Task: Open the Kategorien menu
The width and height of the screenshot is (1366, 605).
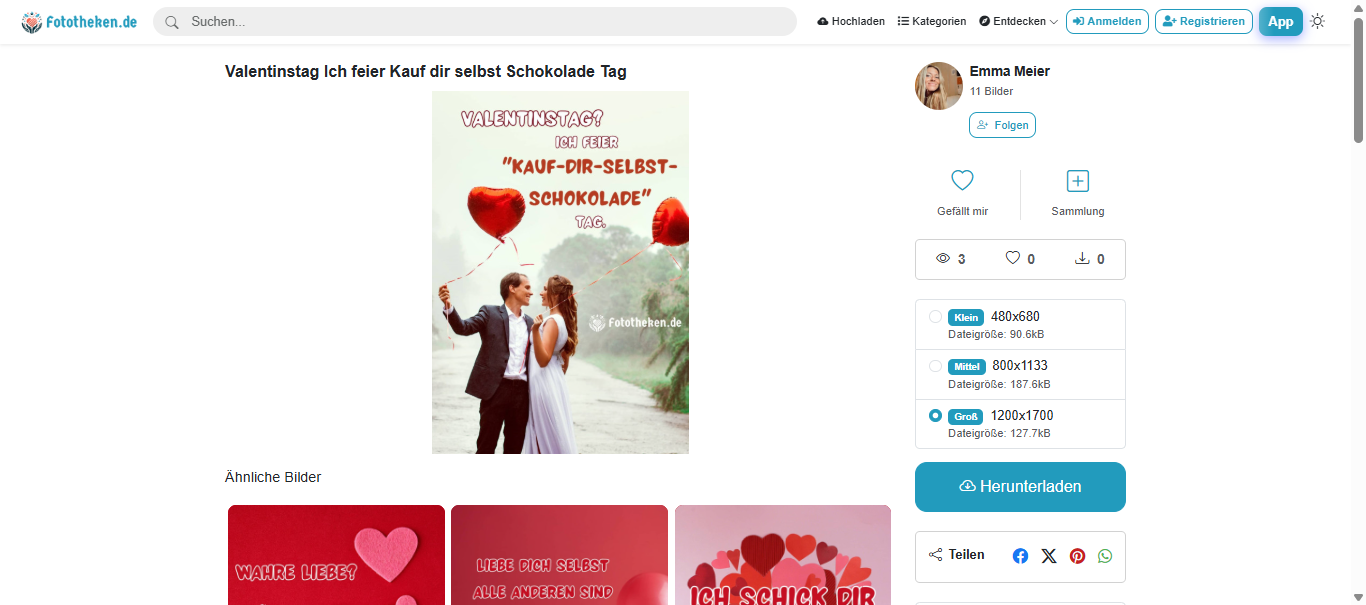Action: click(932, 21)
